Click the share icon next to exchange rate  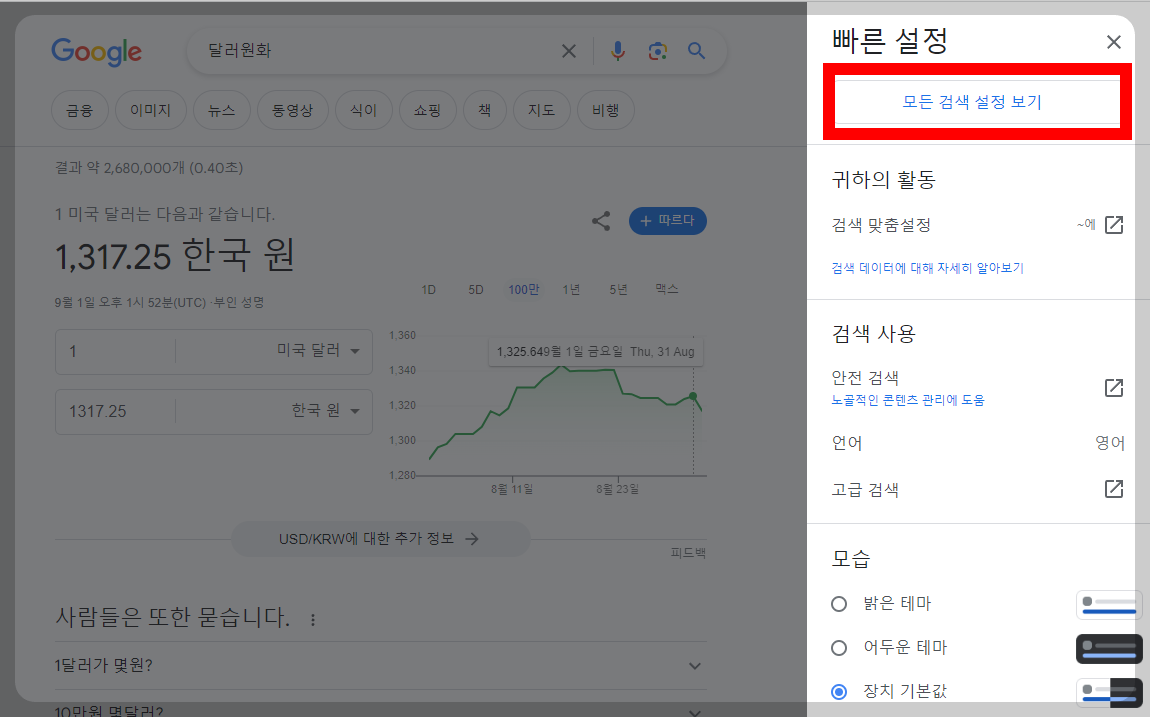tap(601, 221)
